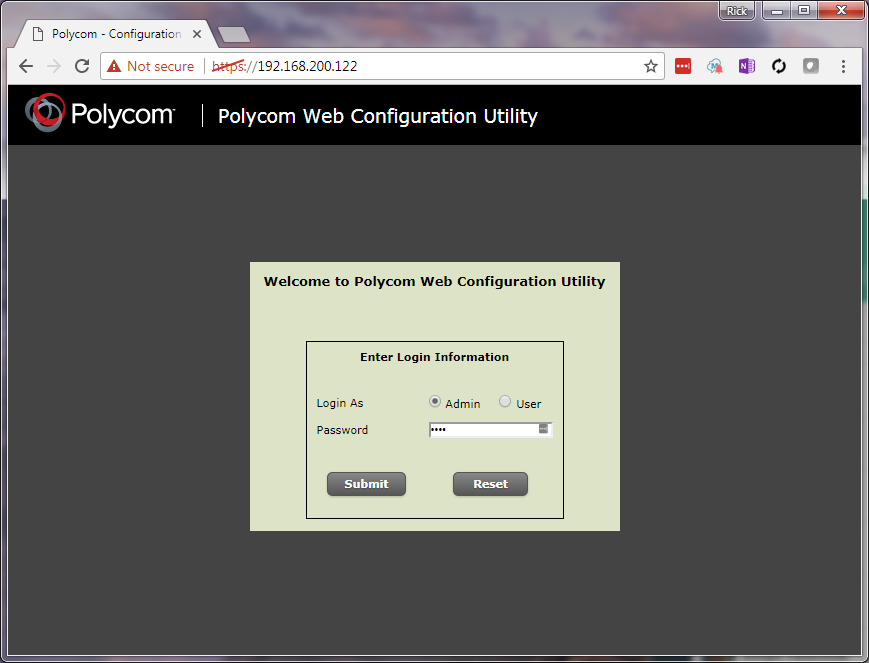Click into the Password input field

490,430
